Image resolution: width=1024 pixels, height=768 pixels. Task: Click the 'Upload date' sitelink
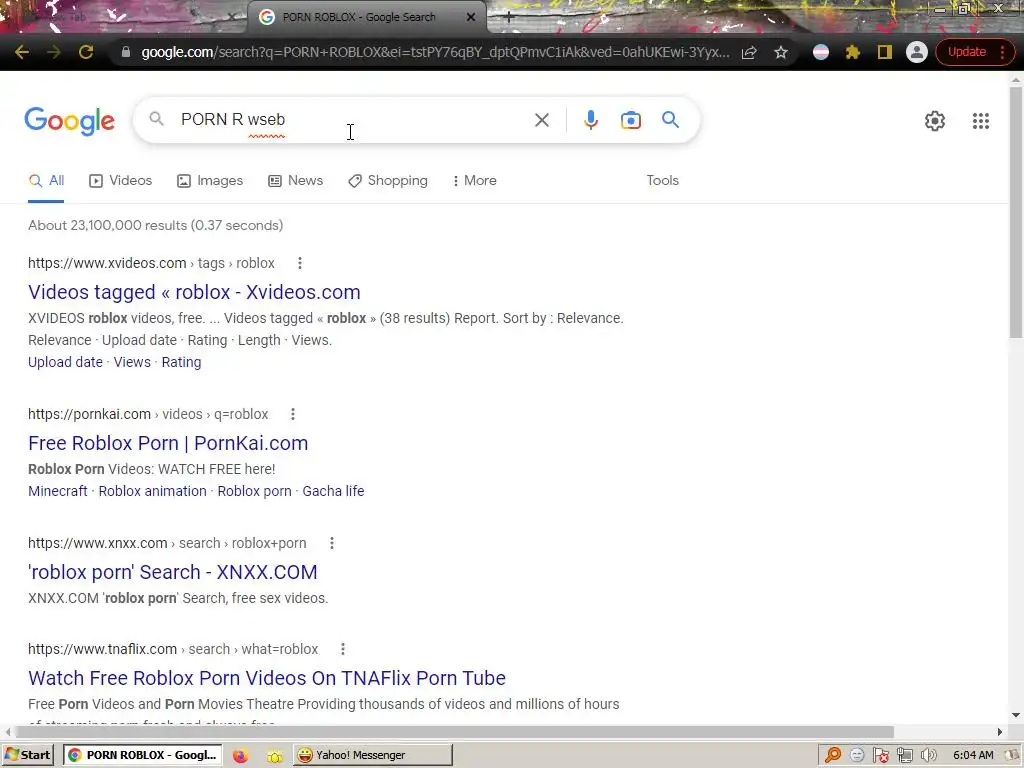[x=65, y=362]
